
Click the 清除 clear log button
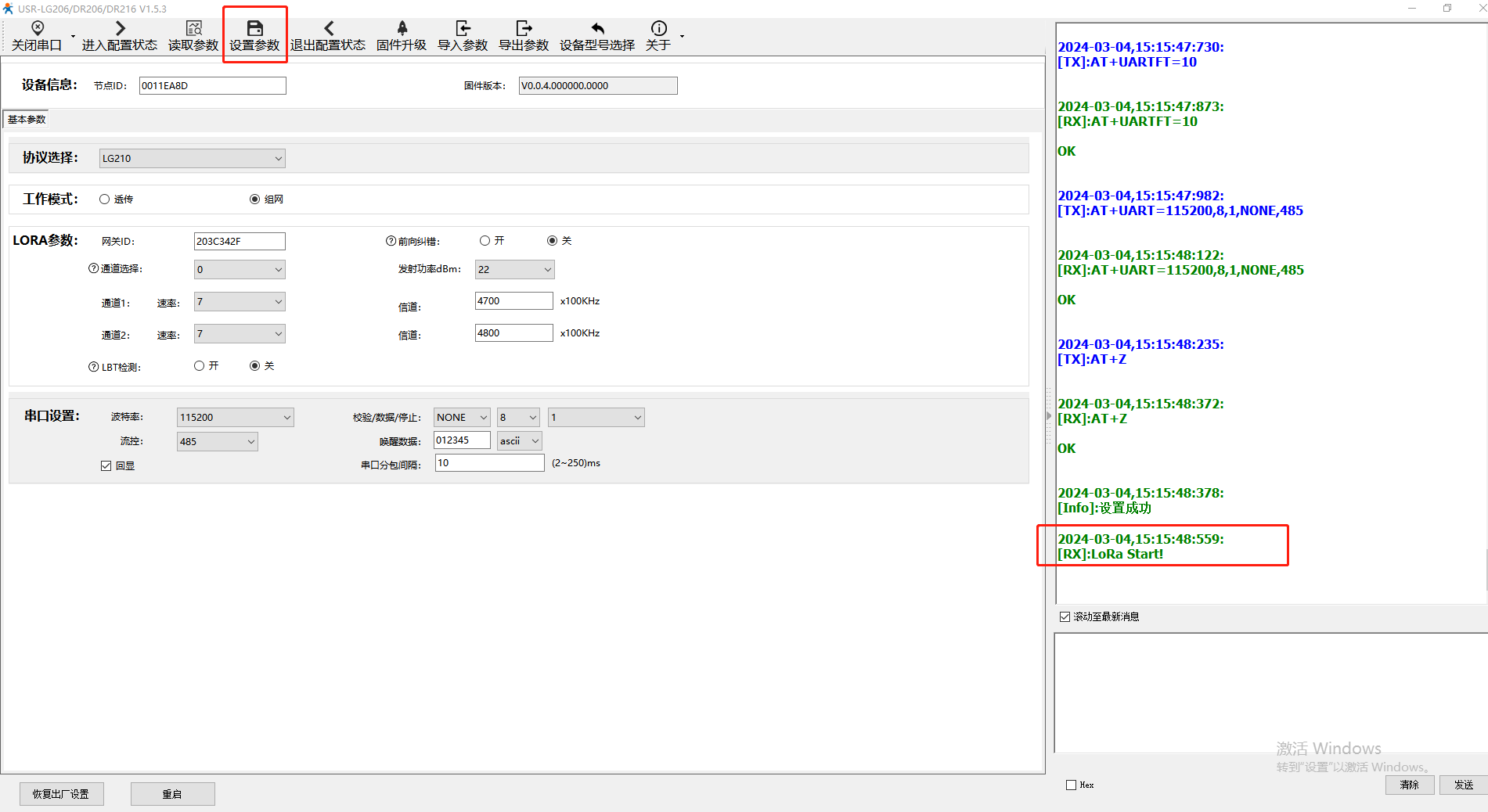(1410, 785)
